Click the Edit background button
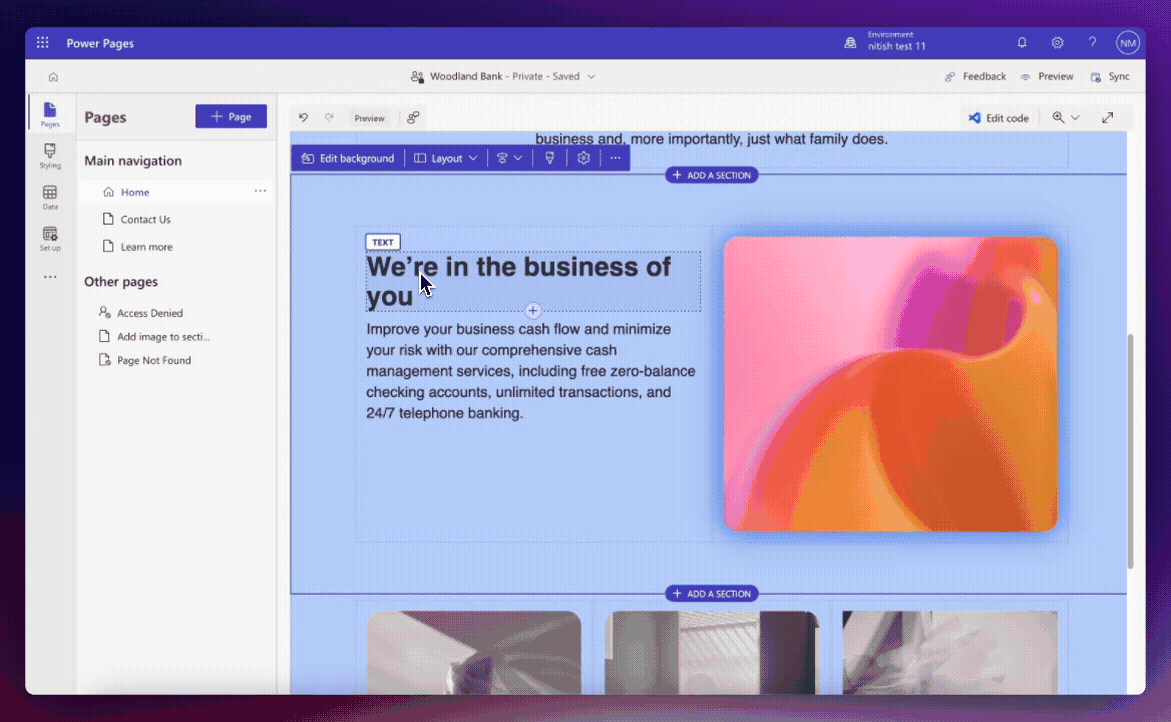This screenshot has width=1171, height=722. click(x=347, y=157)
